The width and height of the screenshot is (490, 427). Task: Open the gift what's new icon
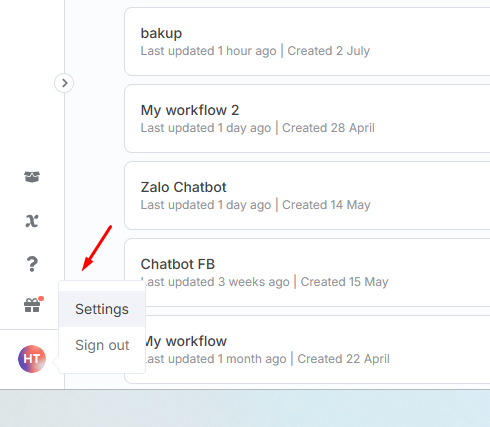point(32,305)
